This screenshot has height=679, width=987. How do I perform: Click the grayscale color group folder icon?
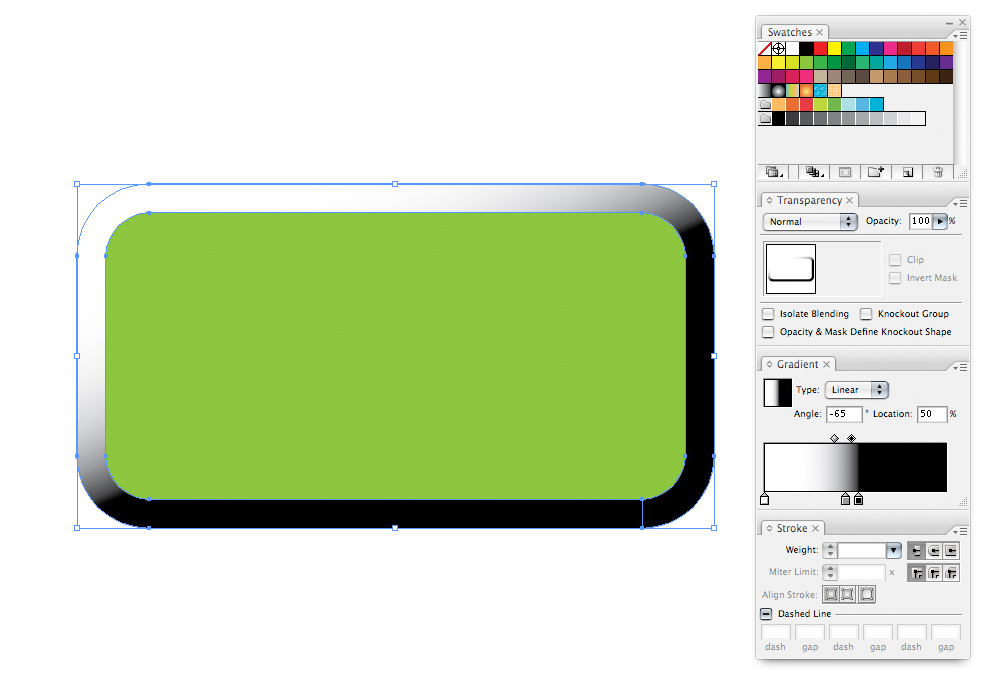tap(765, 118)
